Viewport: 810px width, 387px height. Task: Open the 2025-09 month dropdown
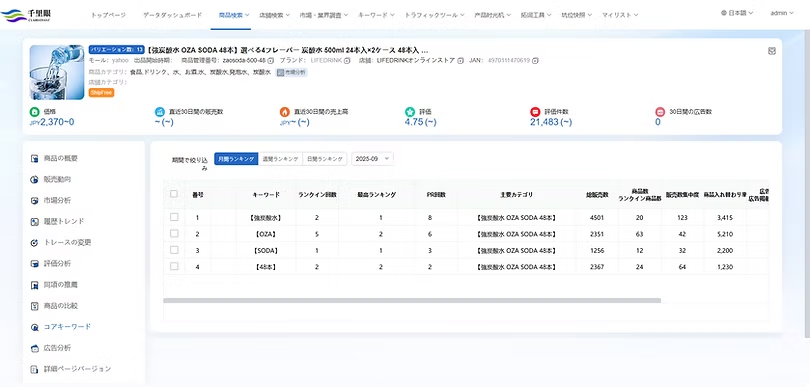(x=372, y=159)
